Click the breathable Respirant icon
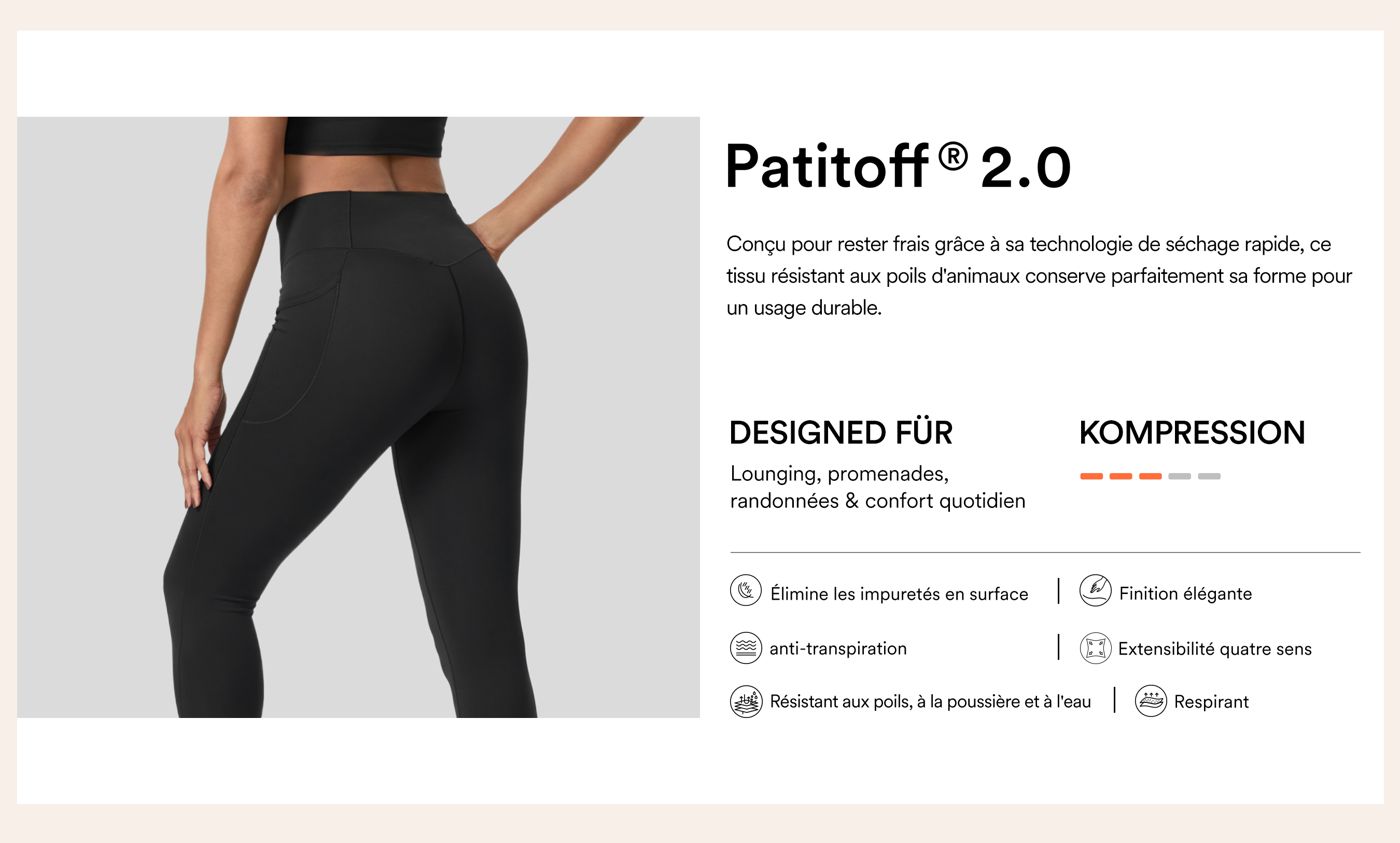The height and width of the screenshot is (843, 1400). pos(1151,701)
